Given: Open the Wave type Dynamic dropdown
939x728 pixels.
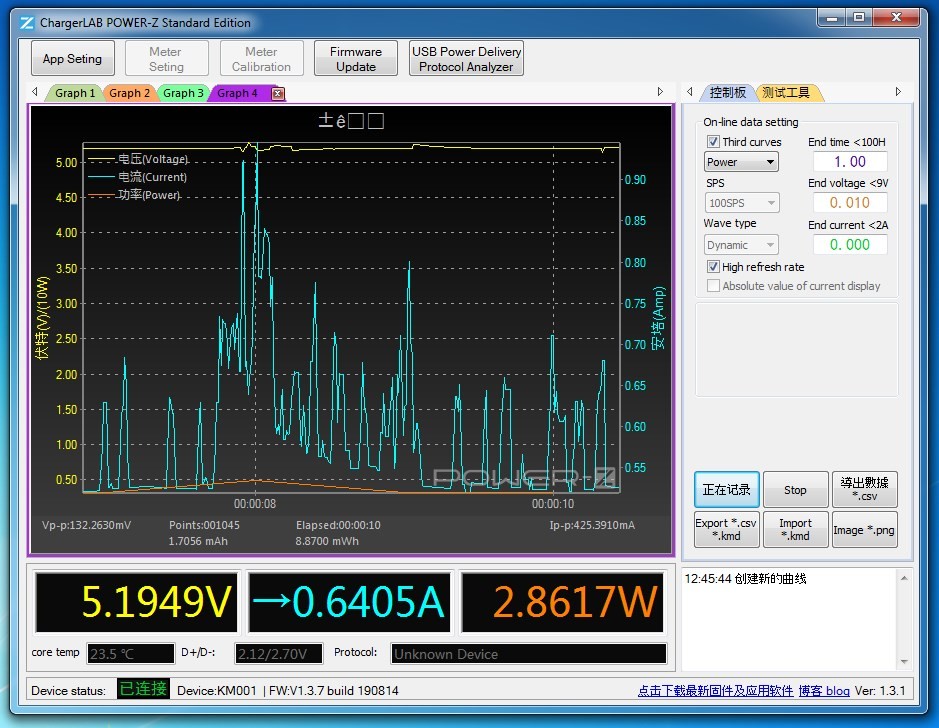Looking at the screenshot, I should (x=741, y=245).
